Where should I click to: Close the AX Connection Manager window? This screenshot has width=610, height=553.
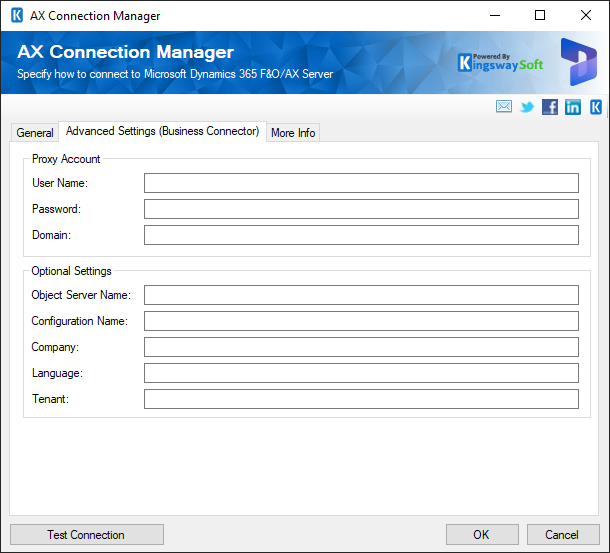[585, 16]
